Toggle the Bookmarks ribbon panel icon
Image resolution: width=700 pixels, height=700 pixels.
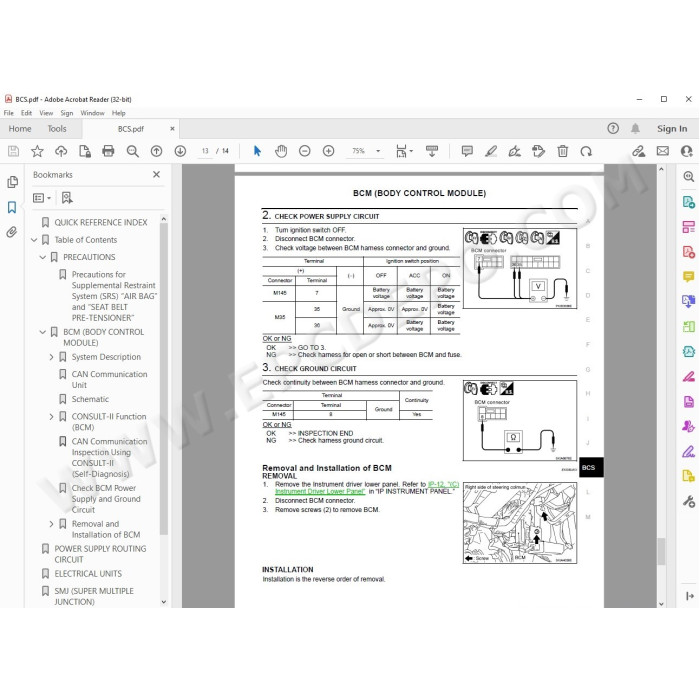click(x=12, y=207)
